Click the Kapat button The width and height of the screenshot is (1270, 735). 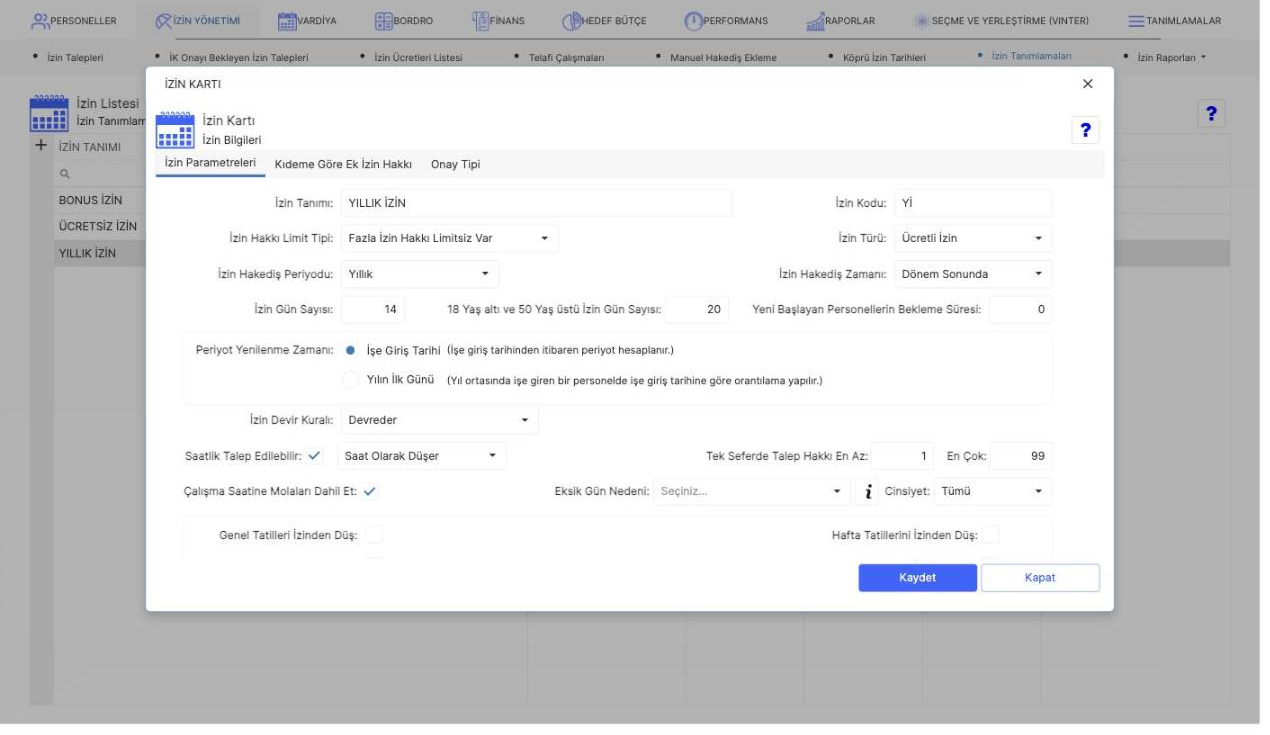1040,577
